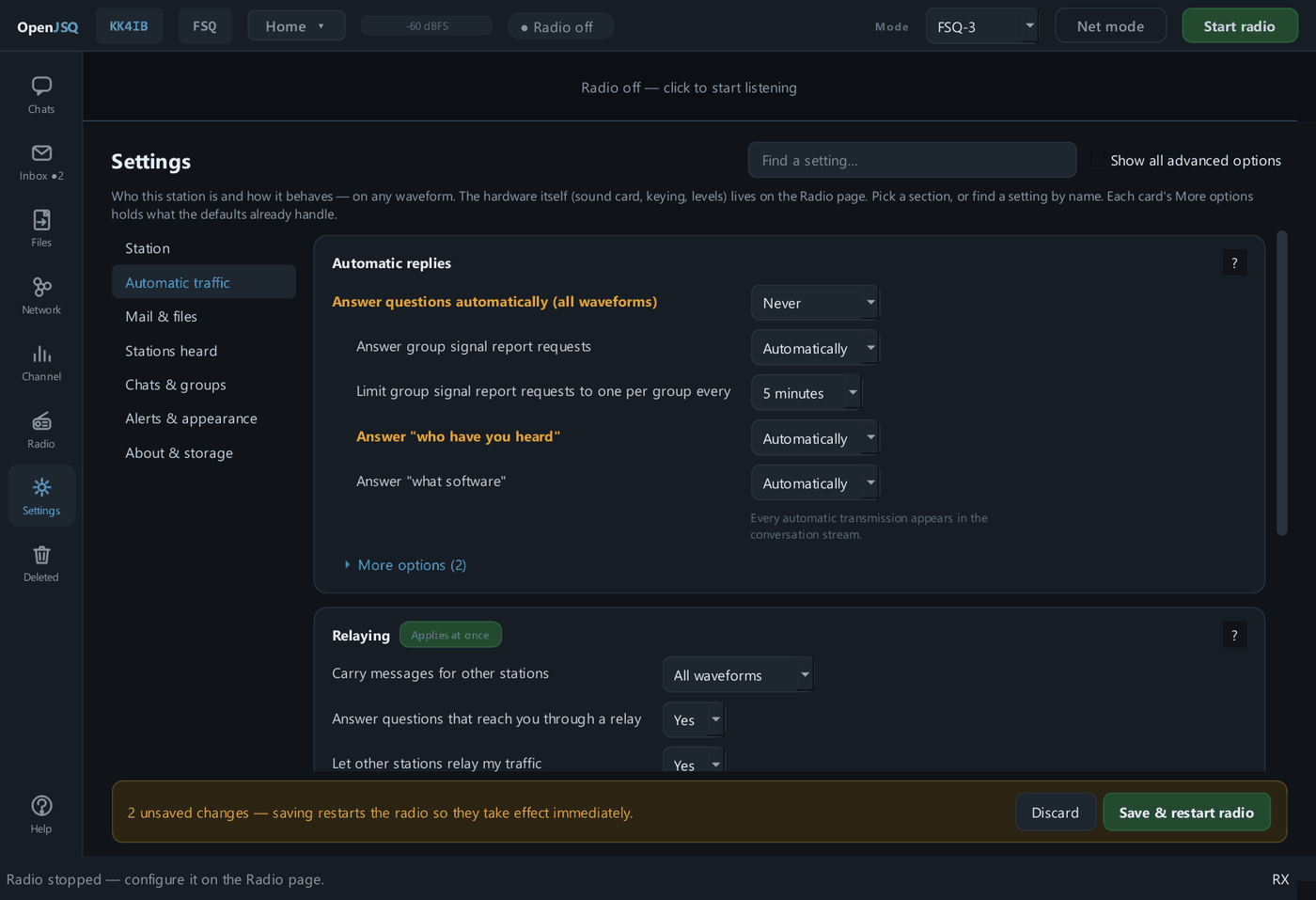1316x900 pixels.
Task: Click Save & restart radio
Action: click(1186, 813)
